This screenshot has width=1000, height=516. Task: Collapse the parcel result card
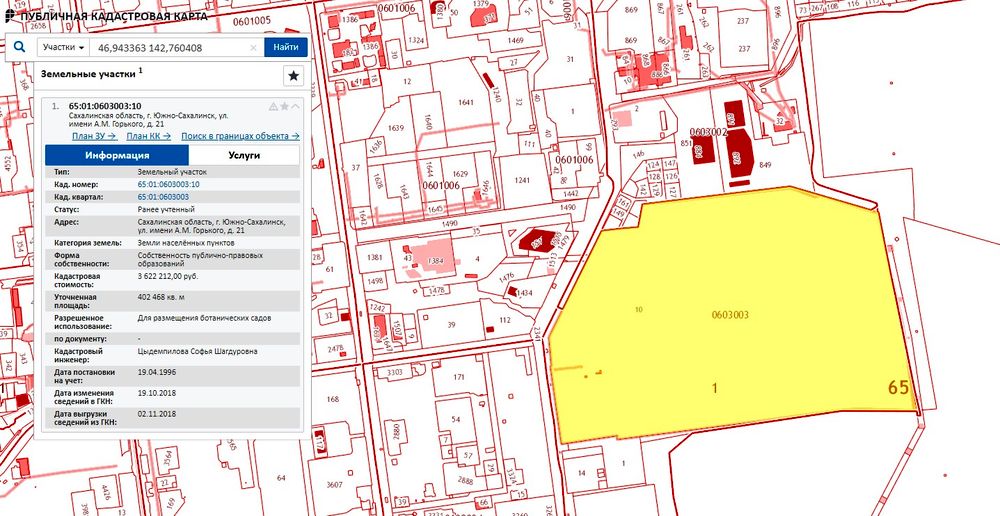point(295,106)
